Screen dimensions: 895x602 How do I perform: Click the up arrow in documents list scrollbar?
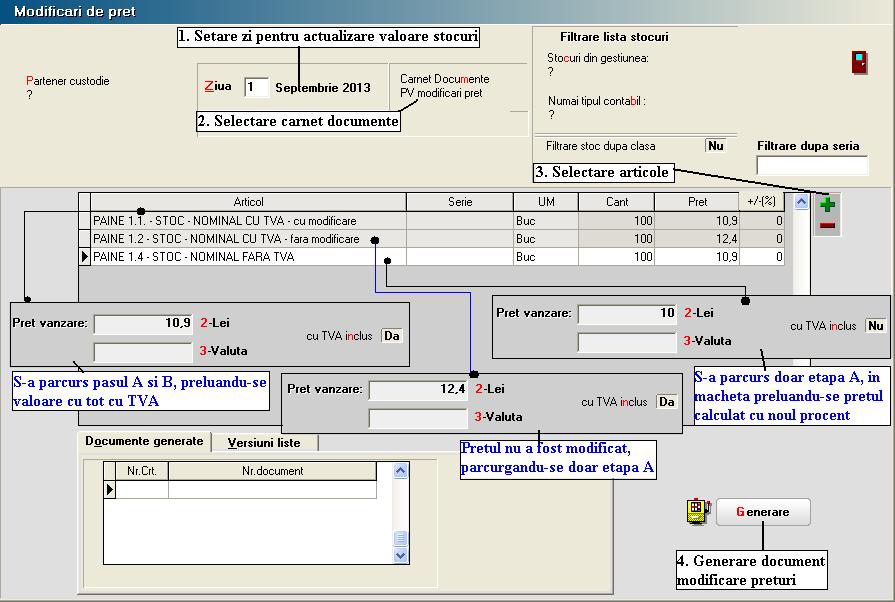coord(401,471)
